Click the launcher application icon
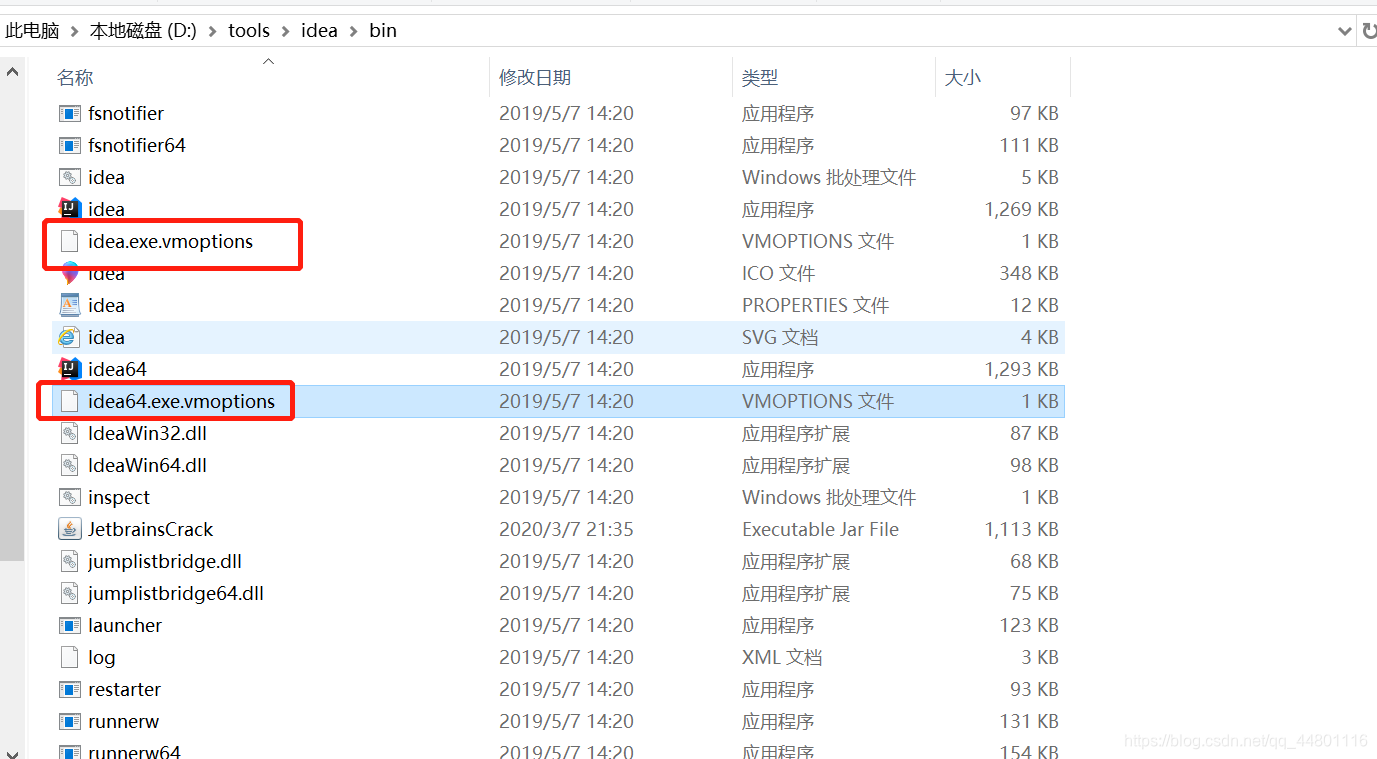This screenshot has width=1377, height=759. tap(69, 625)
